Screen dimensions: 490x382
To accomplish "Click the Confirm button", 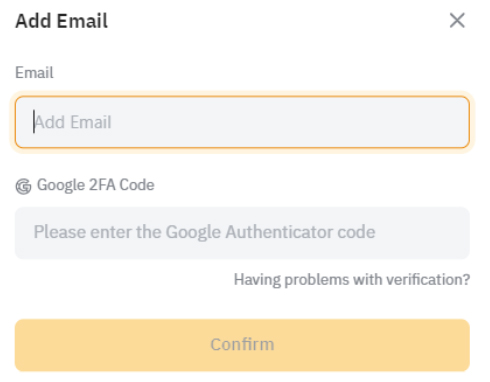I will click(x=242, y=345).
